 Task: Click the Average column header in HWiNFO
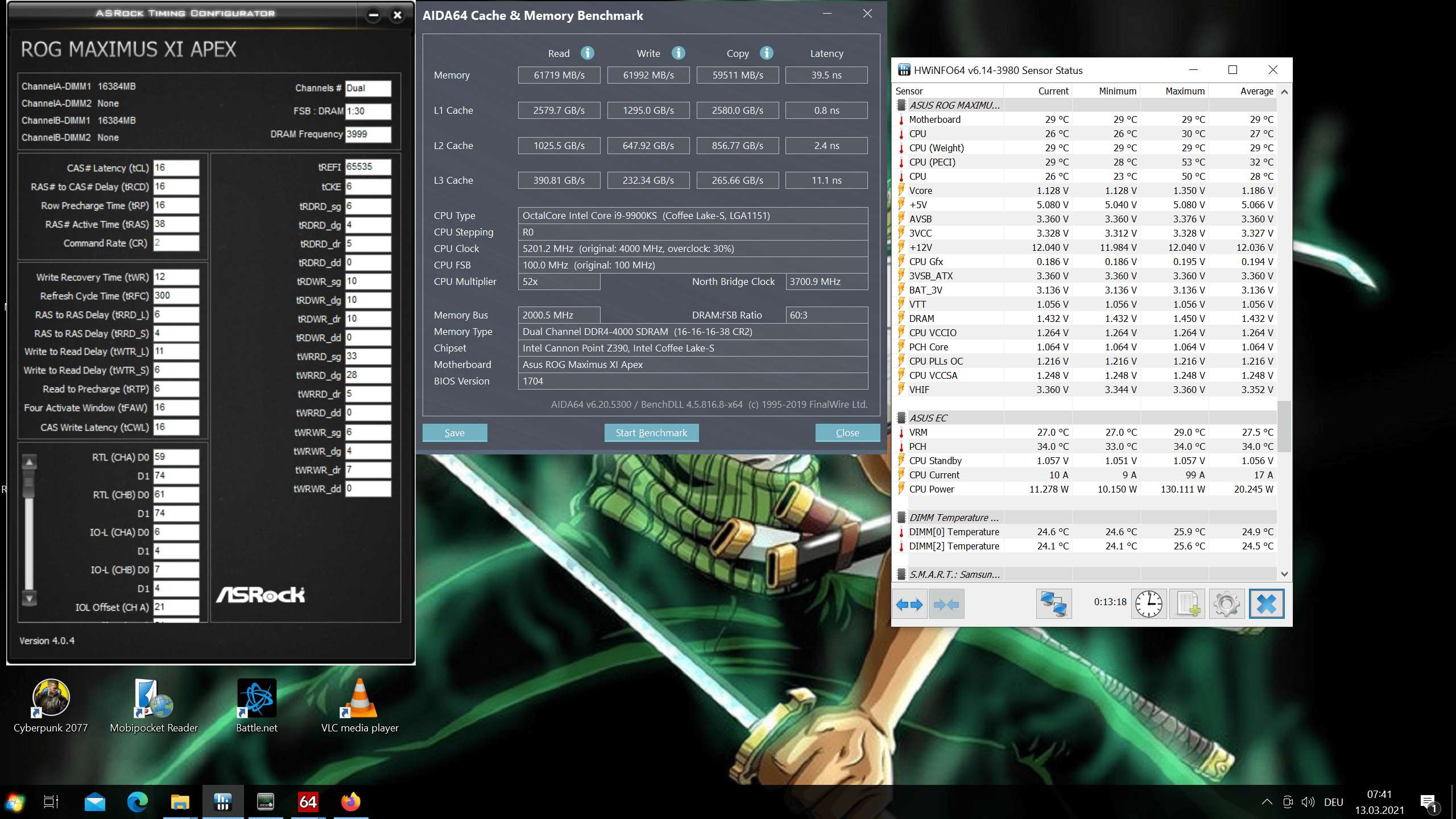(1243, 91)
